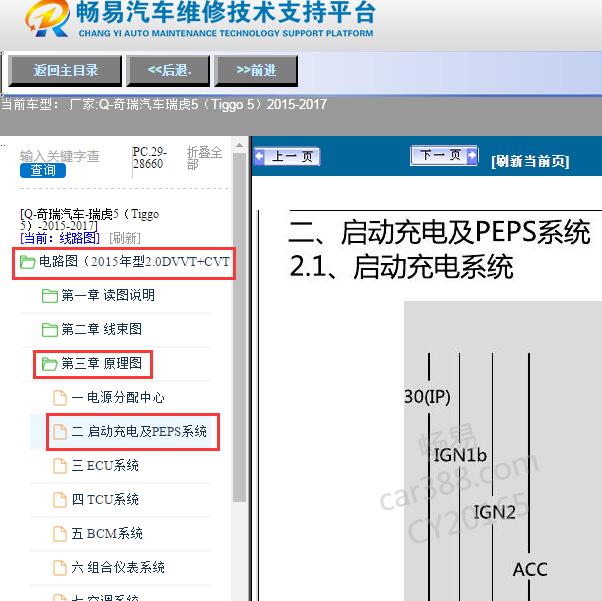Collapse the 电路图 2015年型 folder icon

[x=28, y=262]
